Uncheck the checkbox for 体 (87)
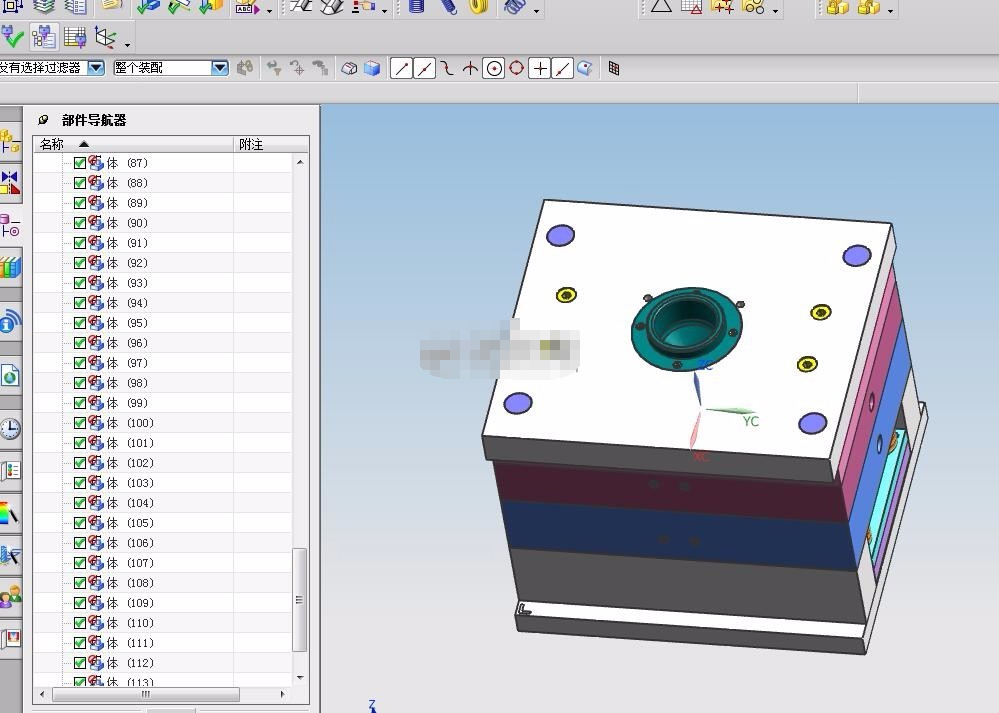Image resolution: width=999 pixels, height=713 pixels. pos(80,163)
